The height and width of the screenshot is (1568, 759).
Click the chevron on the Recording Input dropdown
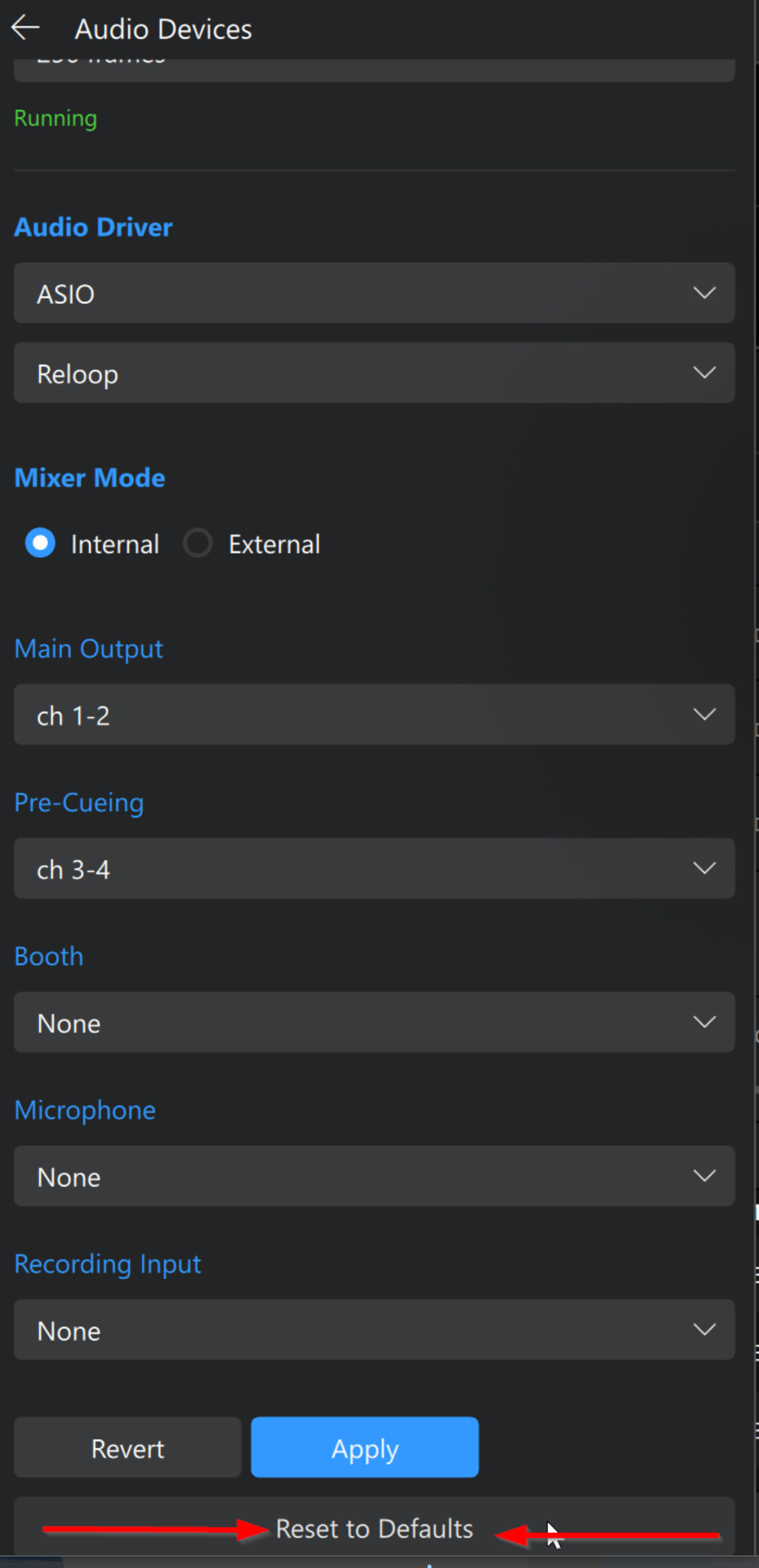[704, 1330]
